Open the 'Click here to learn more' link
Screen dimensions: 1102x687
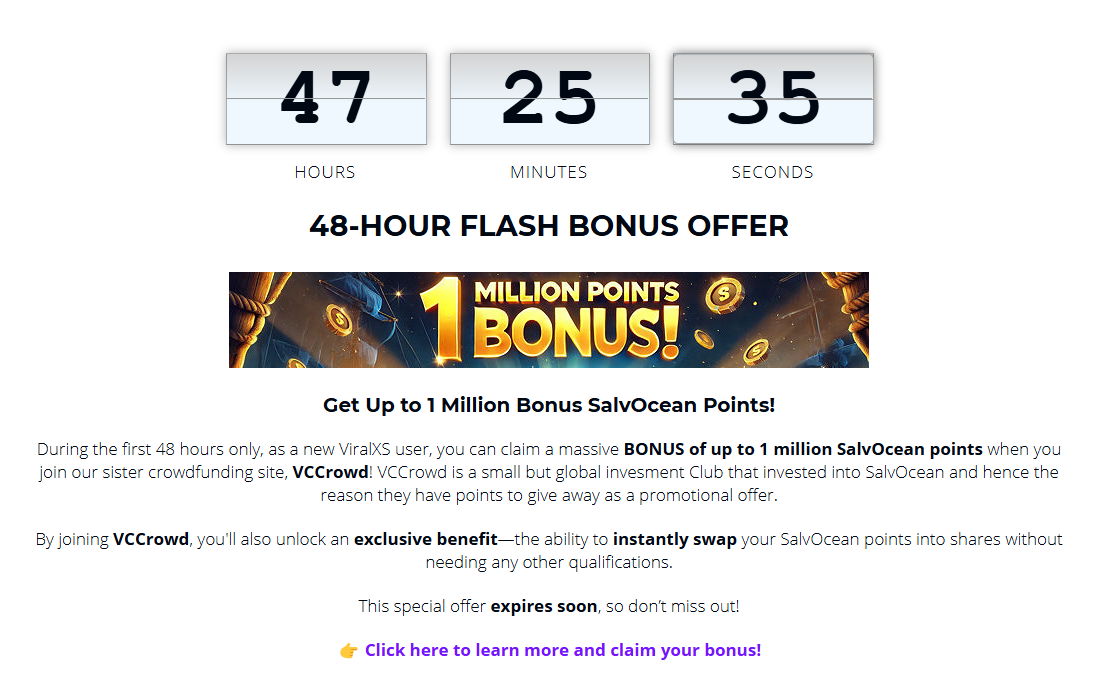point(562,650)
